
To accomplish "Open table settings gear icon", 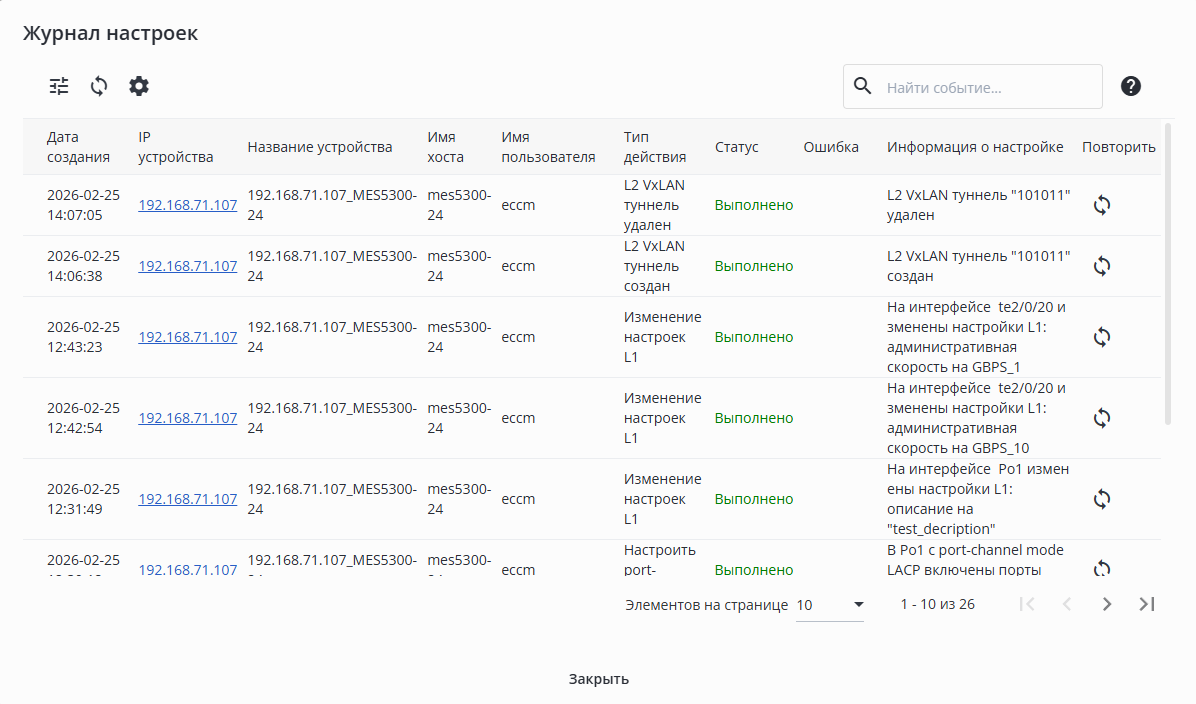I will coord(139,86).
